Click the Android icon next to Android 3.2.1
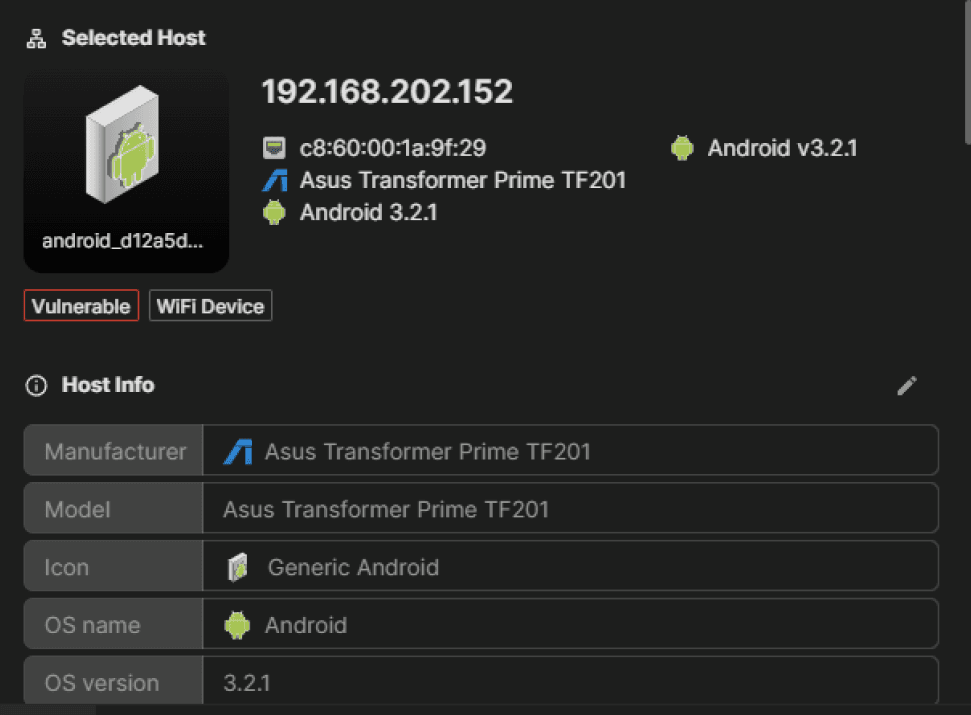Screen dimensions: 971x715 (274, 212)
